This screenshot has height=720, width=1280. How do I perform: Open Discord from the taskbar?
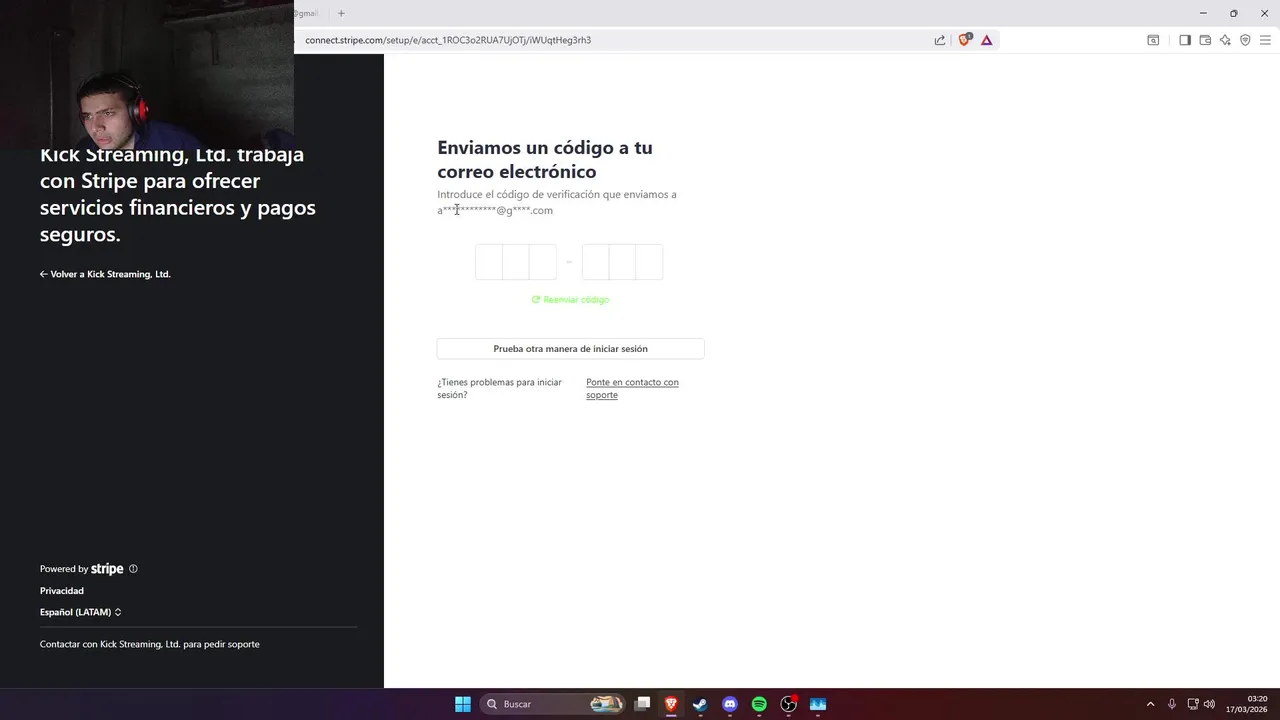point(730,704)
